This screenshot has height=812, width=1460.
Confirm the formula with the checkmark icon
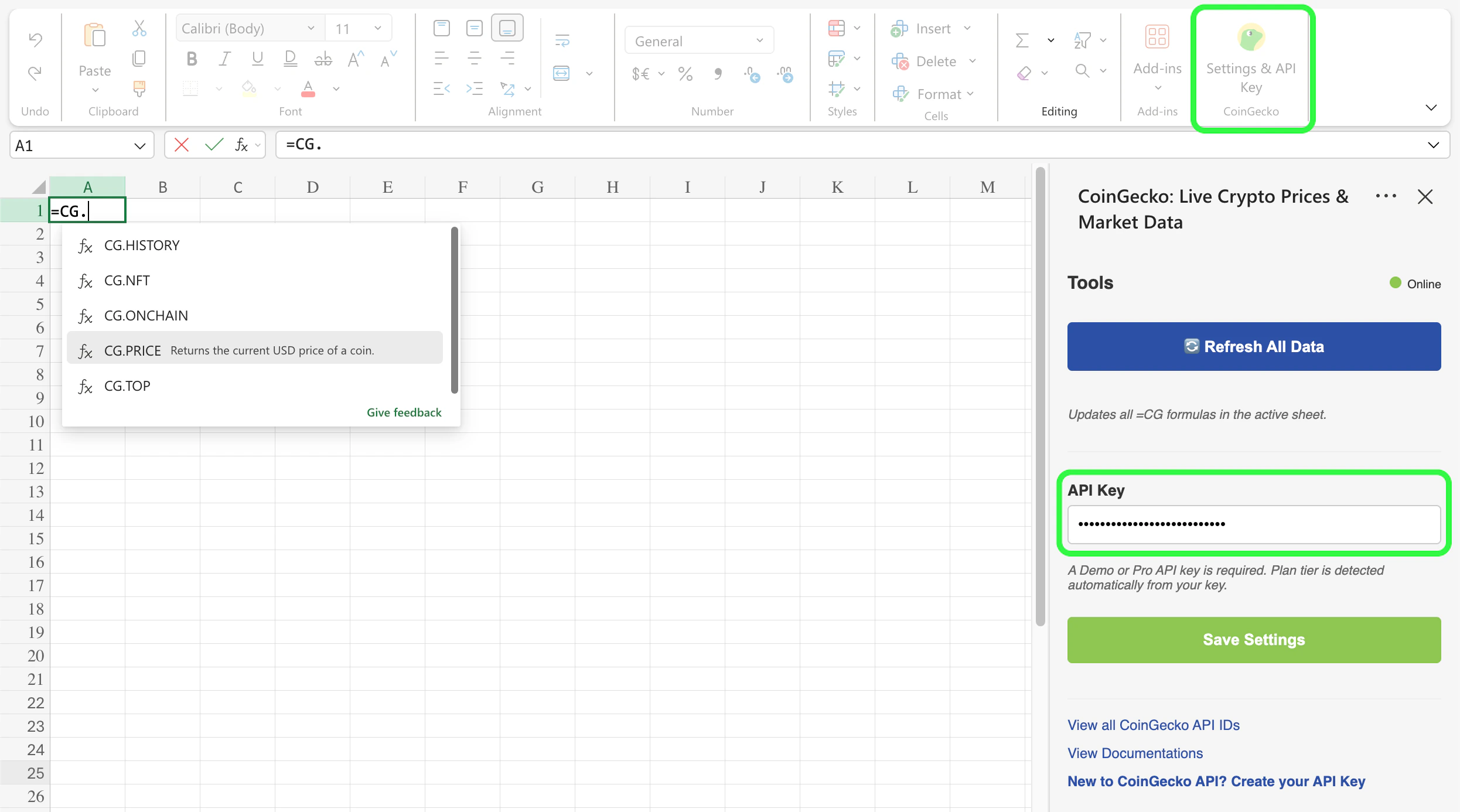click(214, 145)
